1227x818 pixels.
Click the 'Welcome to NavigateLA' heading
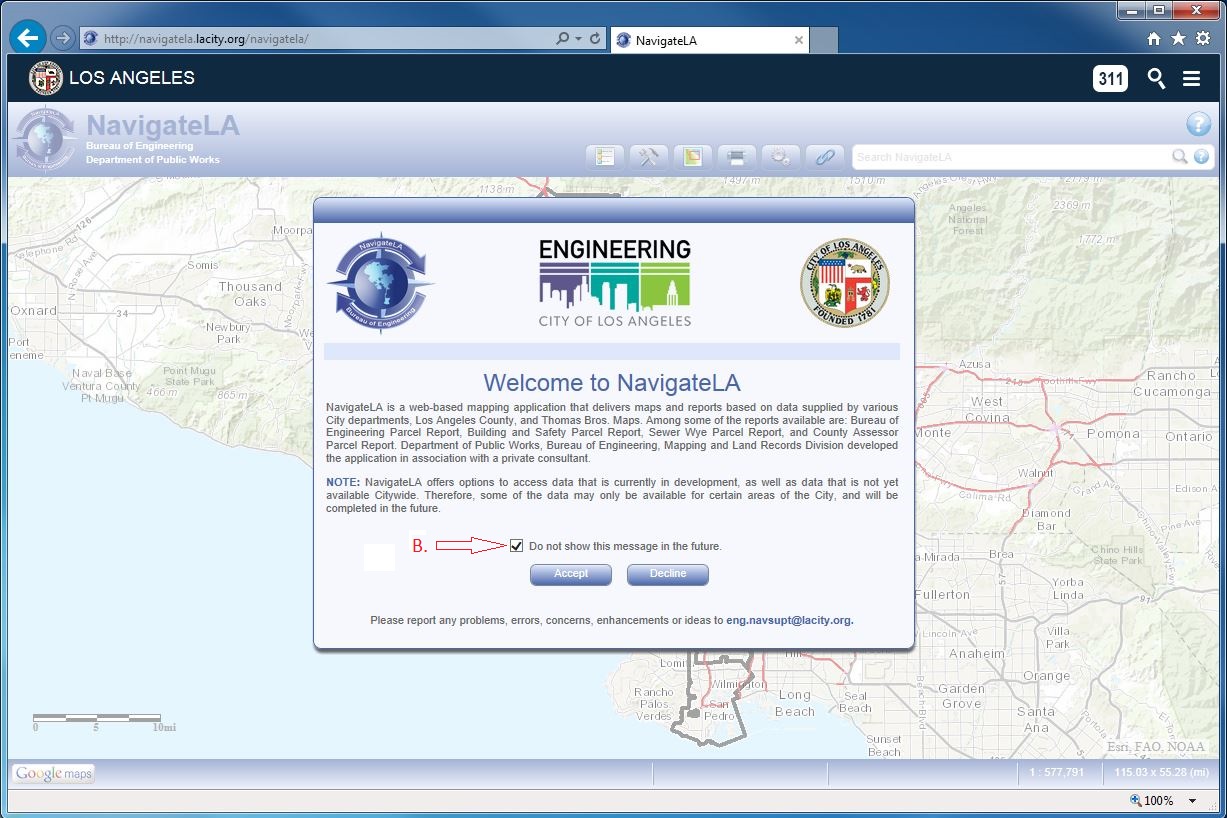pos(612,383)
